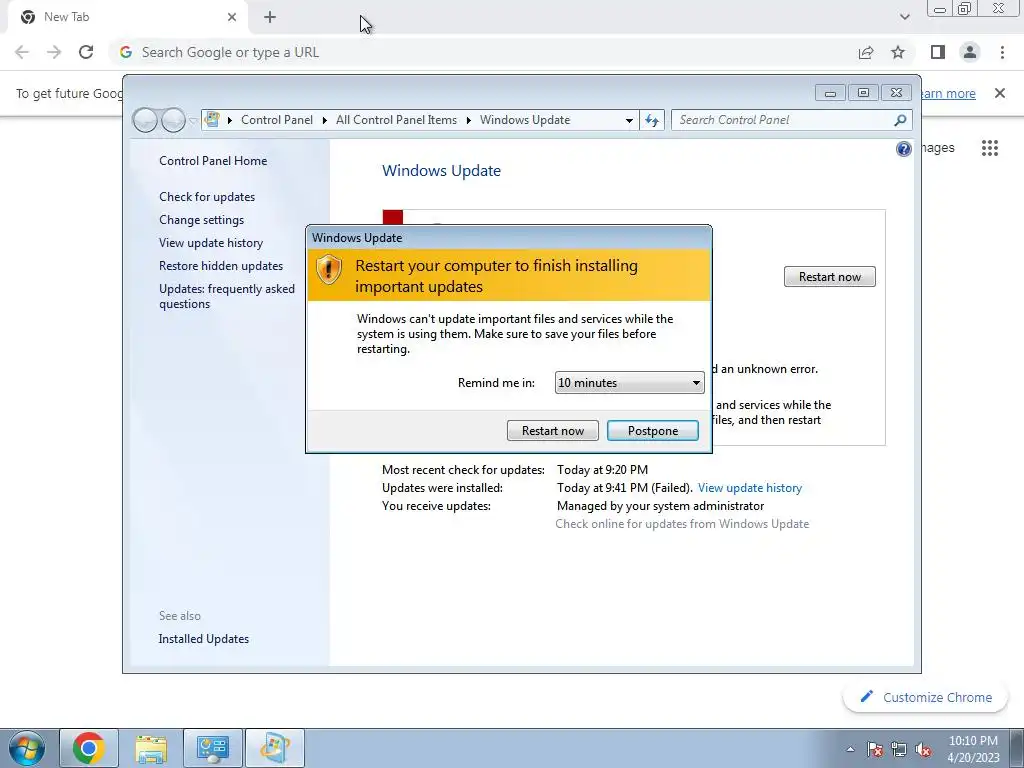Click the Chrome reload page icon
The width and height of the screenshot is (1024, 768).
point(86,52)
